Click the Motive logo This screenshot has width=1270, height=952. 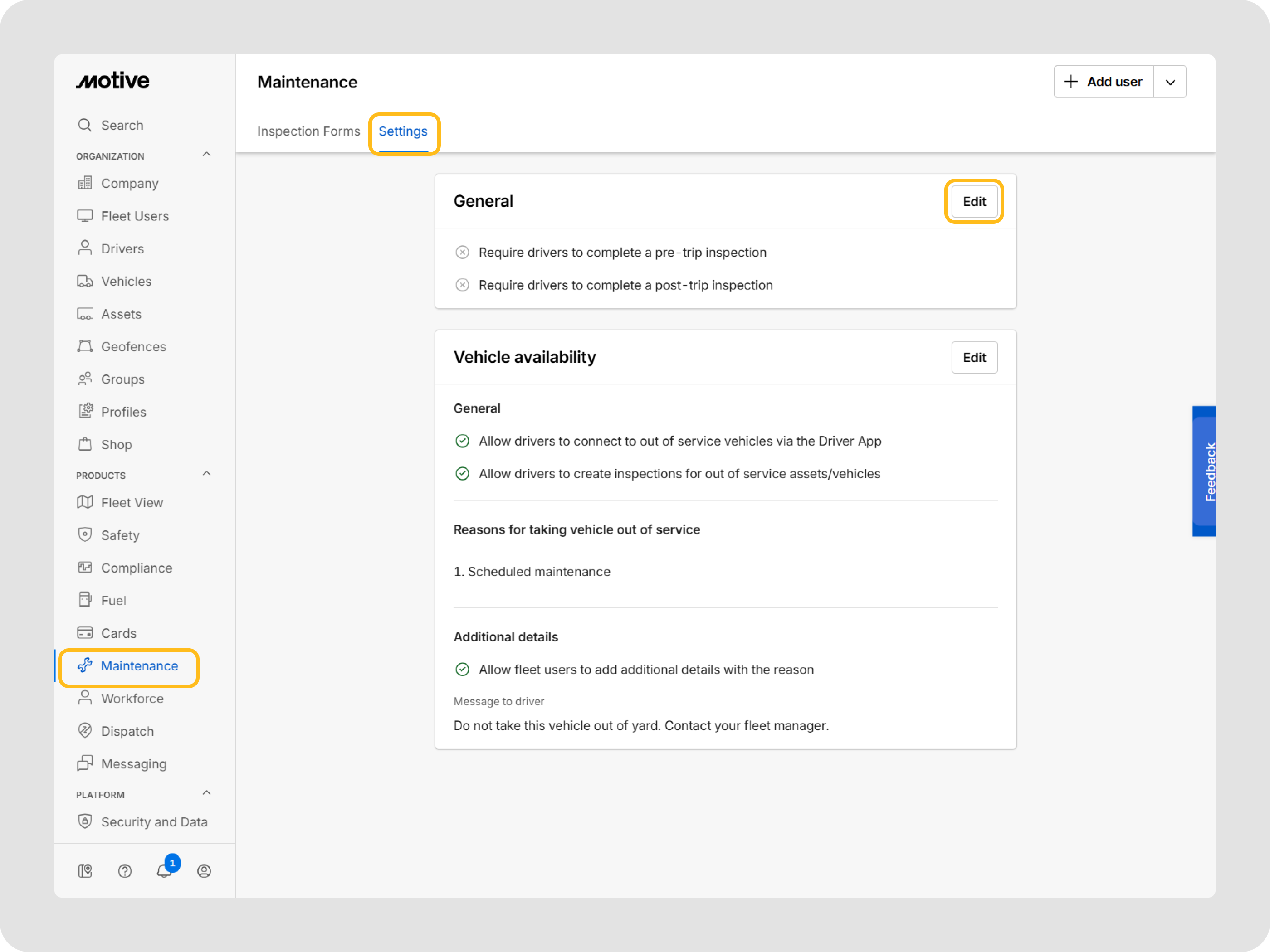click(113, 81)
